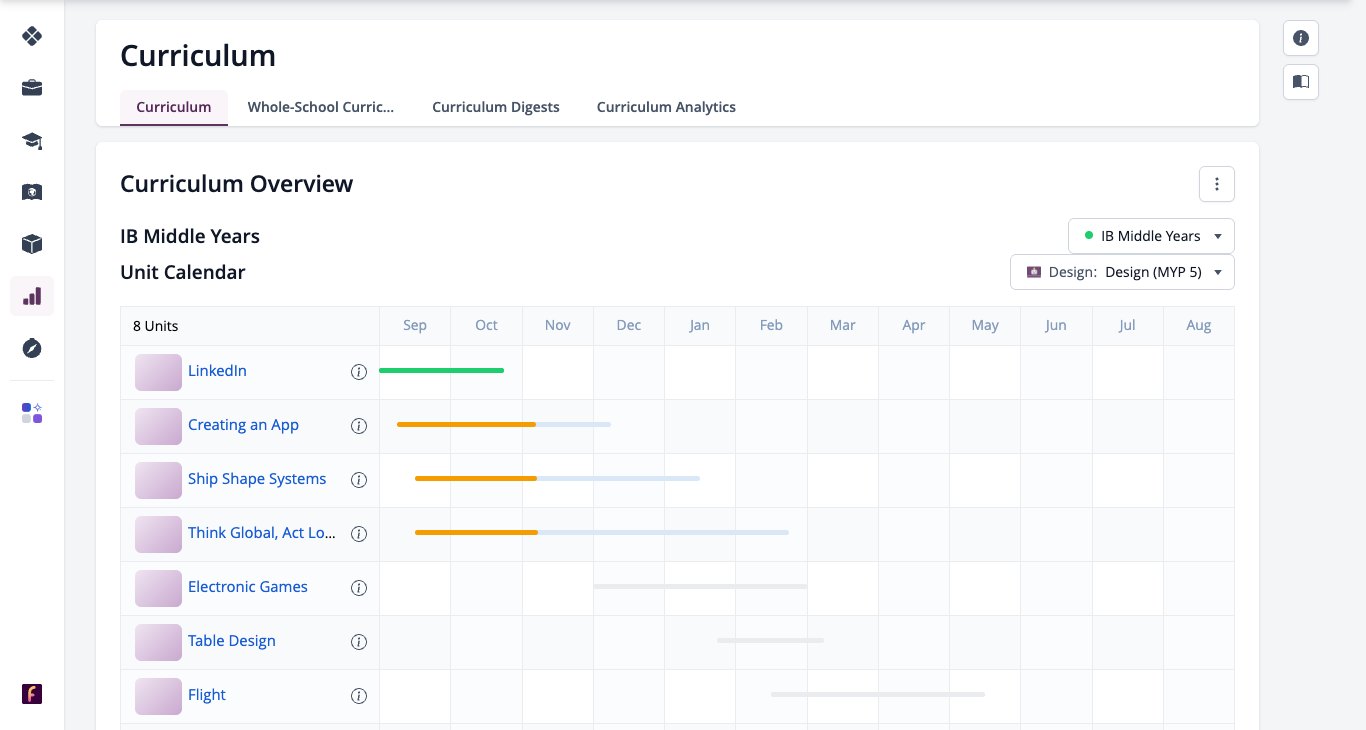Click the graduation cap sidebar icon
This screenshot has height=730, width=1366.
point(32,140)
